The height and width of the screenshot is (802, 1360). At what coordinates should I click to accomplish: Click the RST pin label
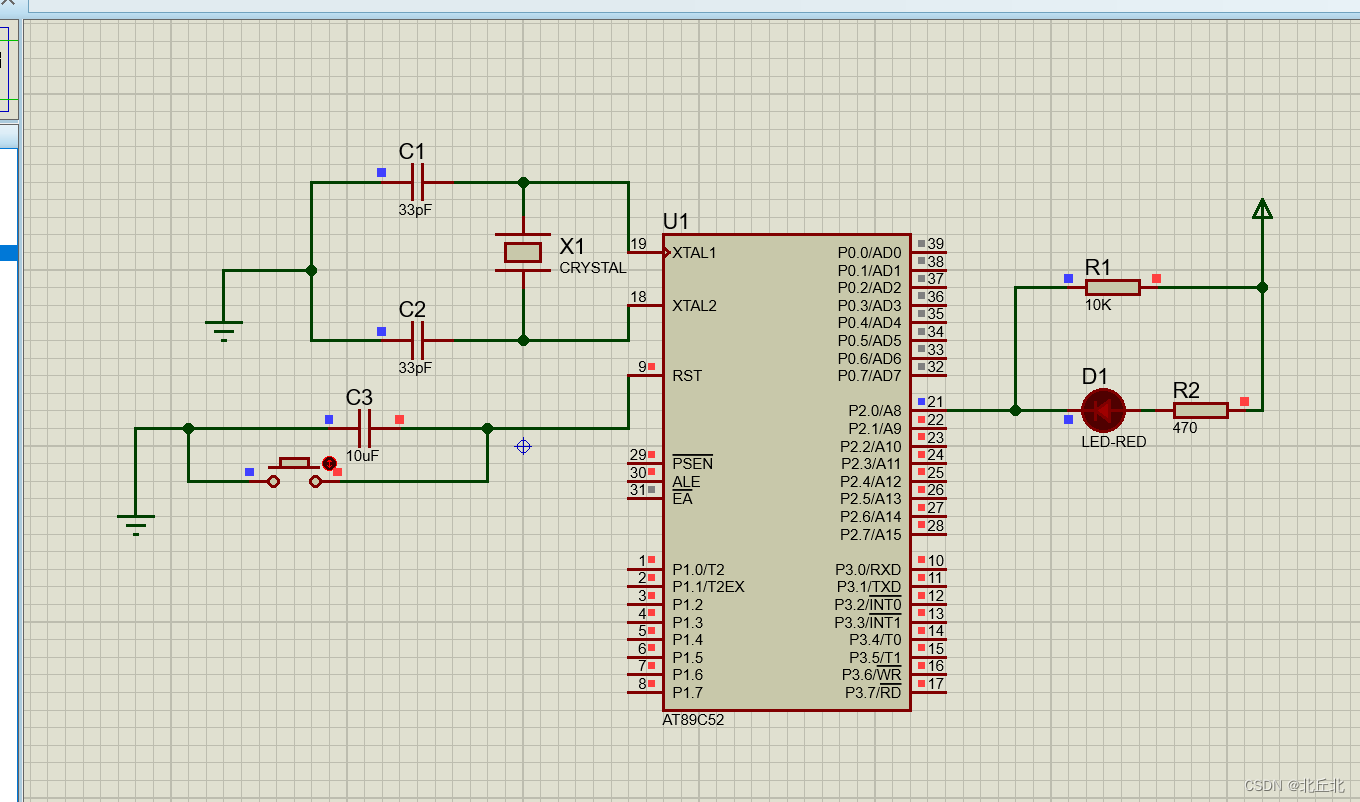(x=687, y=376)
